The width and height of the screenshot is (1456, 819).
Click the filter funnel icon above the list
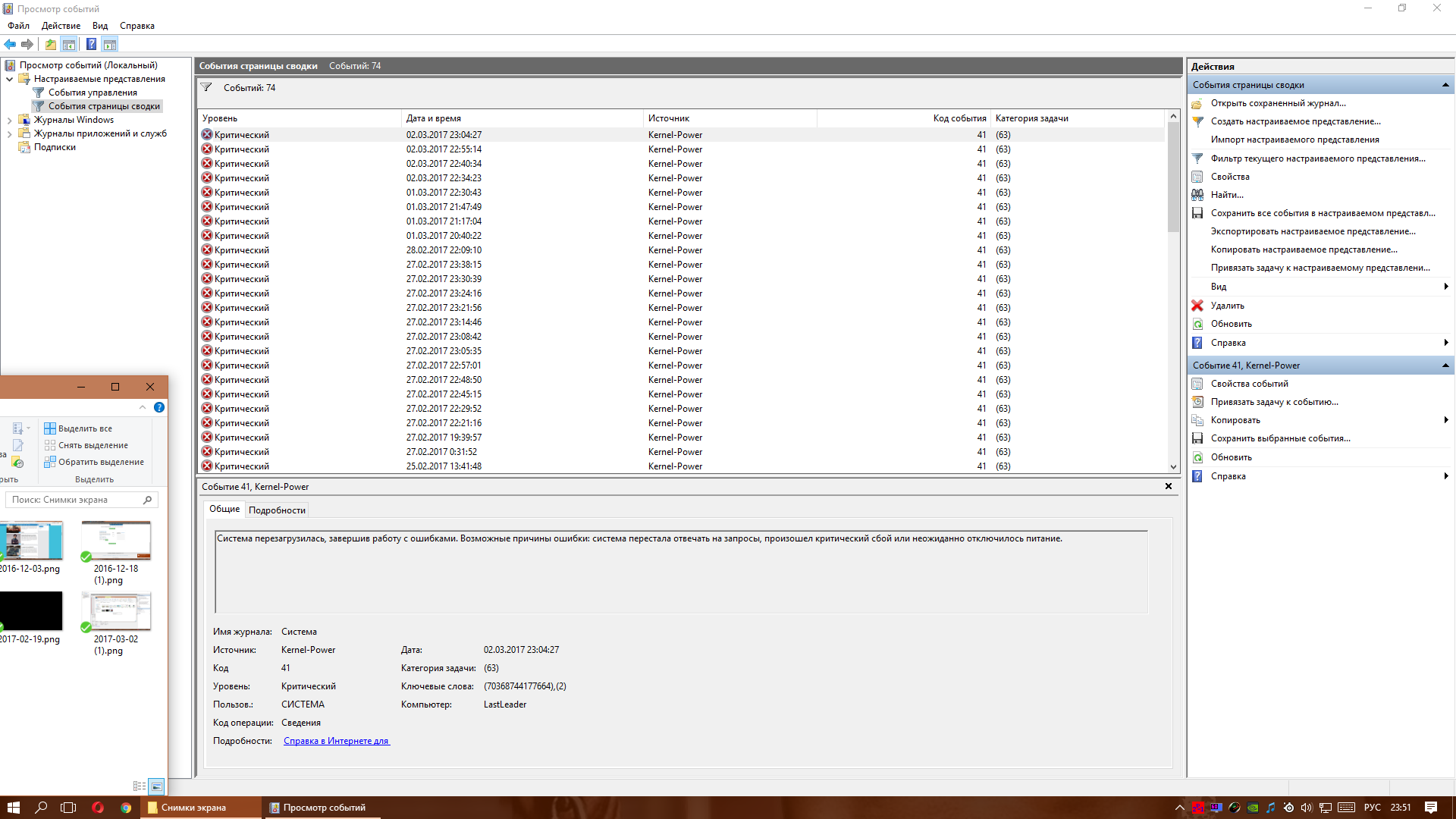(x=206, y=87)
